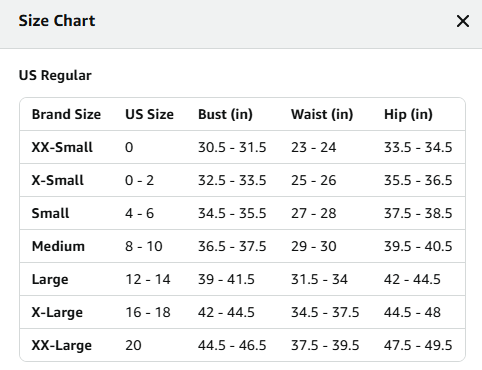The image size is (482, 370).
Task: Select the Small row label
Action: (50, 213)
